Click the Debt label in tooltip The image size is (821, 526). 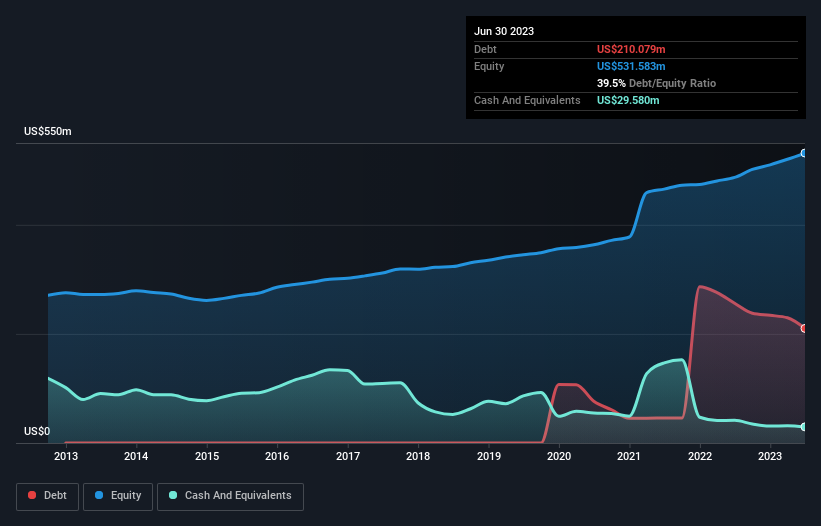pos(485,49)
